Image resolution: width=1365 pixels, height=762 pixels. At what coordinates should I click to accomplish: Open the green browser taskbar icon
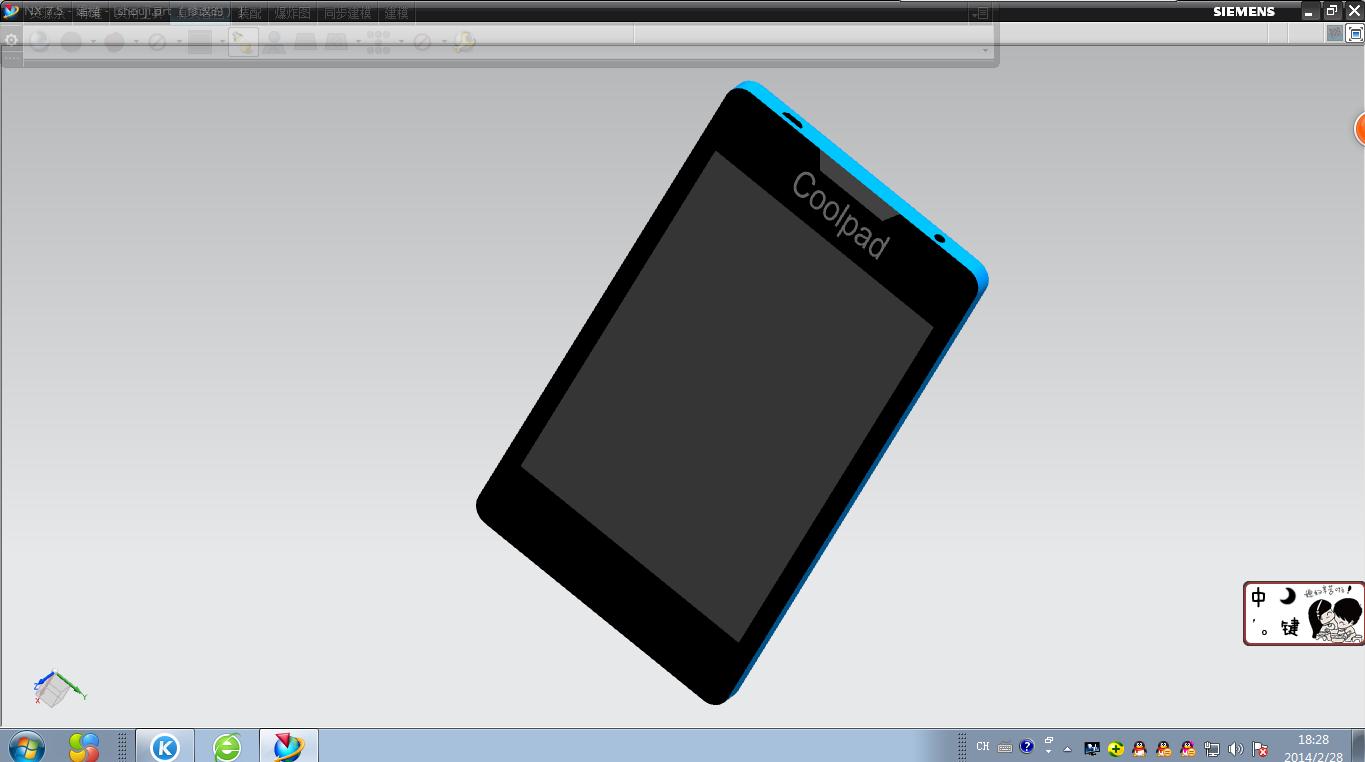pos(227,746)
